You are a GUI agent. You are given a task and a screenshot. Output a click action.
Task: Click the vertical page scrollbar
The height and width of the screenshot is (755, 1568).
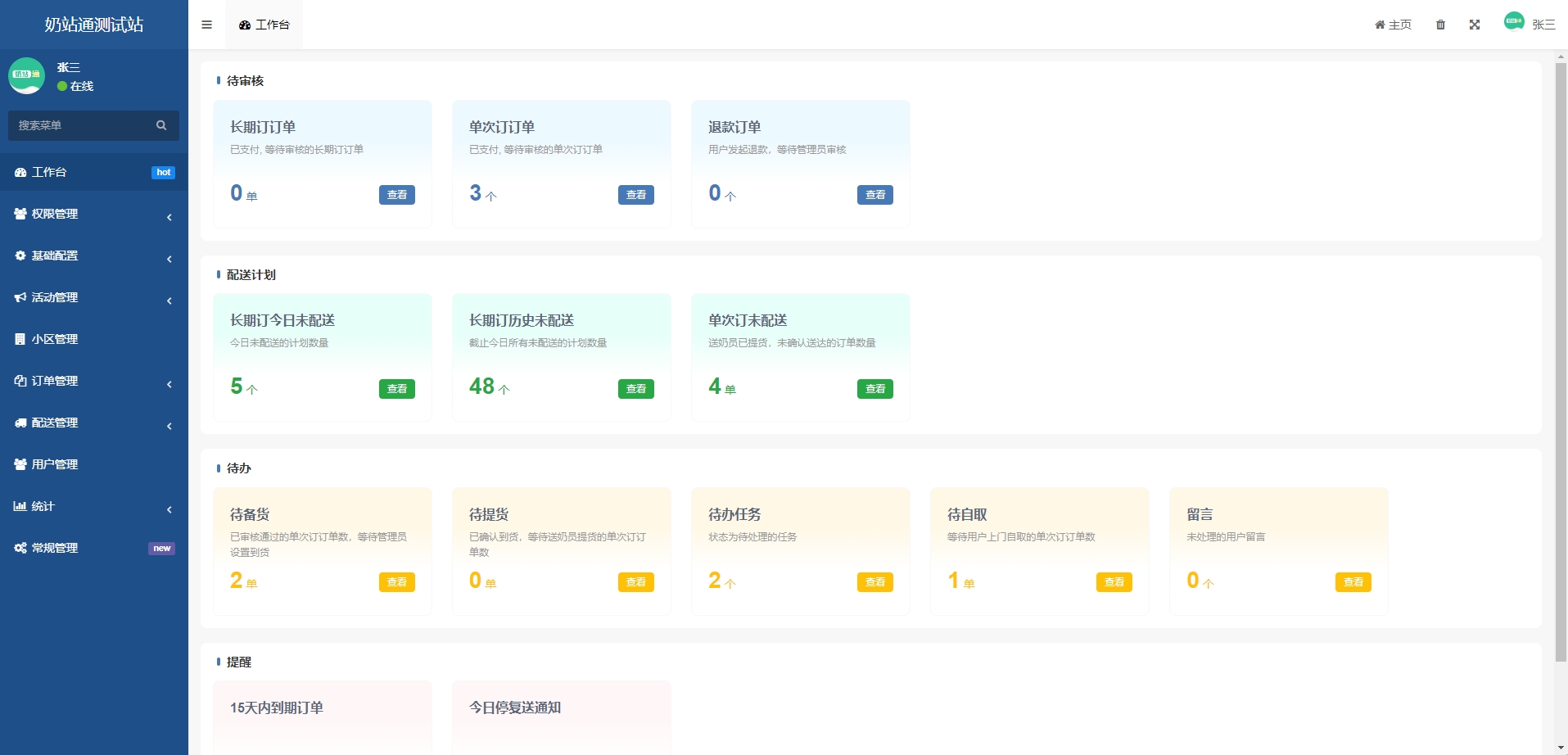[x=1561, y=360]
